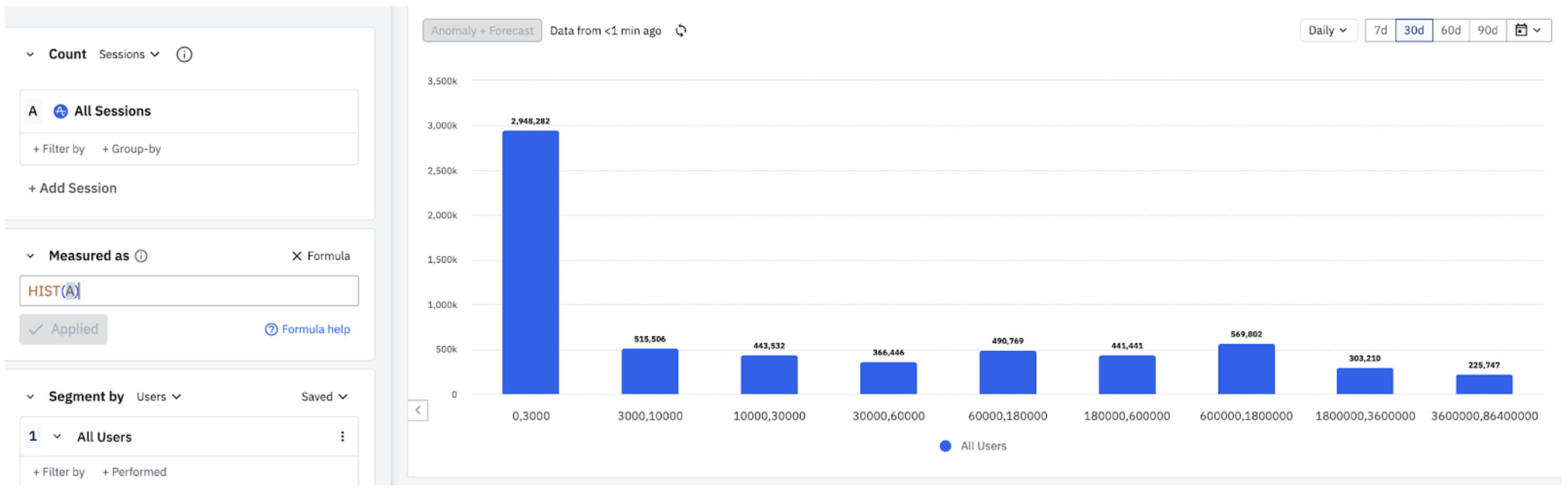Click Add Session button

(x=72, y=188)
